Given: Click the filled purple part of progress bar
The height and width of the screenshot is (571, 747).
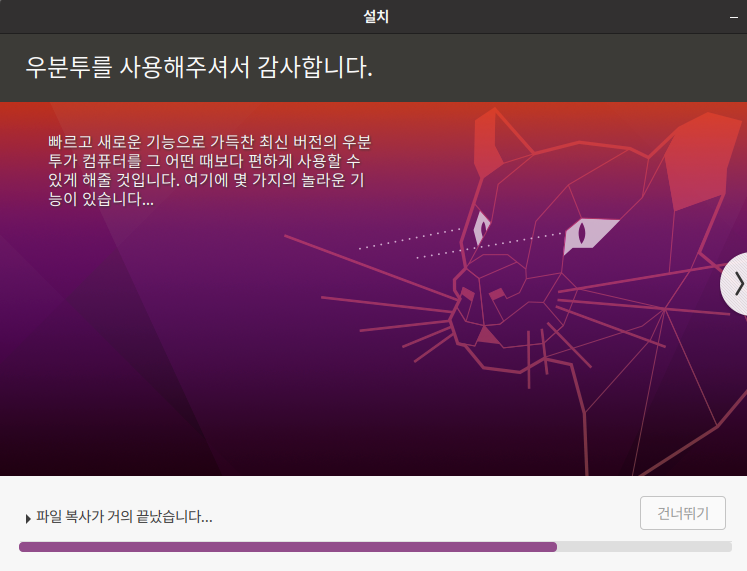Looking at the screenshot, I should coord(288,547).
